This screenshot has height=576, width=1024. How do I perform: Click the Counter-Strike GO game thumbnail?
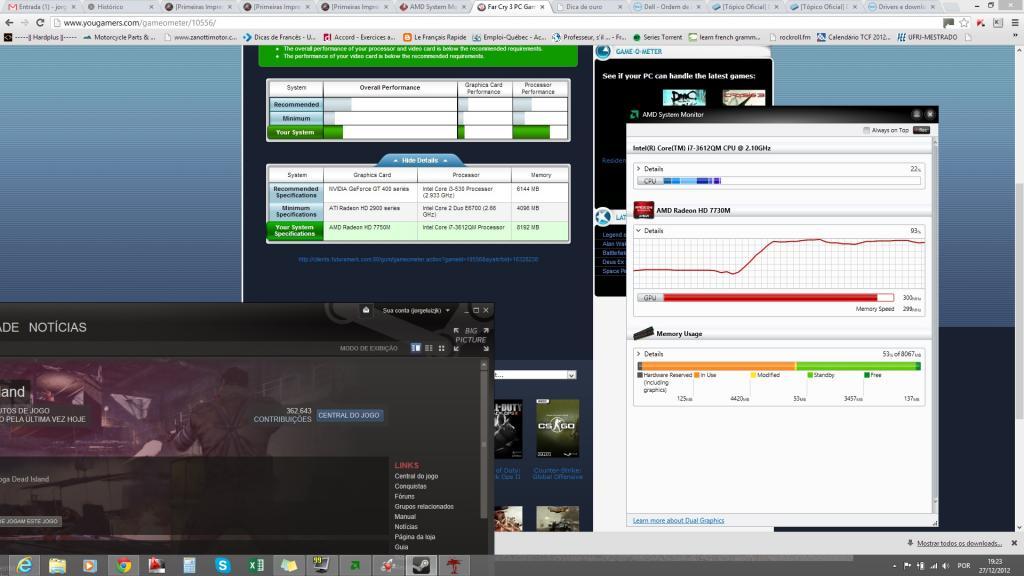[557, 428]
